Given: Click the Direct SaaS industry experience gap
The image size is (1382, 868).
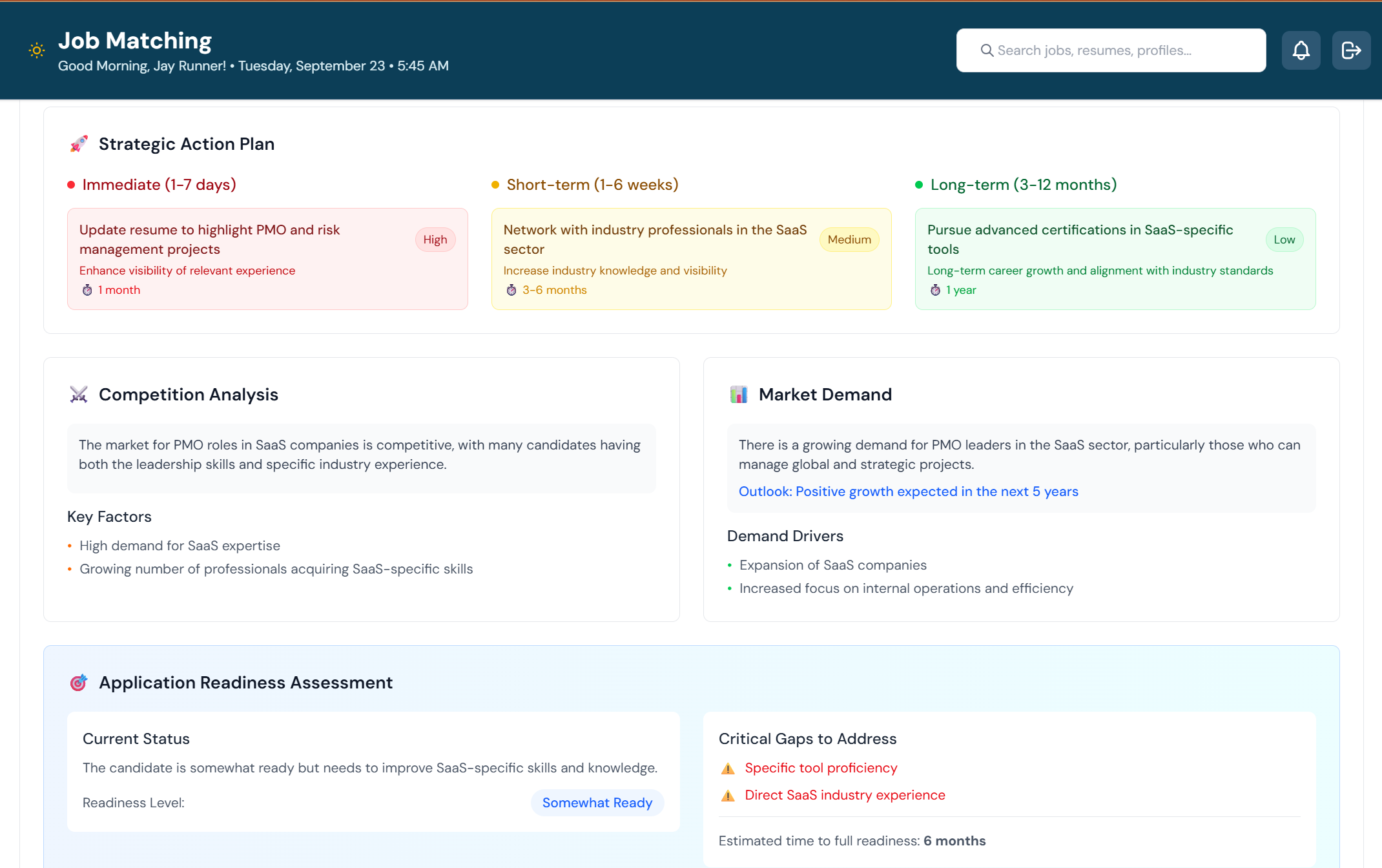Looking at the screenshot, I should tap(845, 795).
